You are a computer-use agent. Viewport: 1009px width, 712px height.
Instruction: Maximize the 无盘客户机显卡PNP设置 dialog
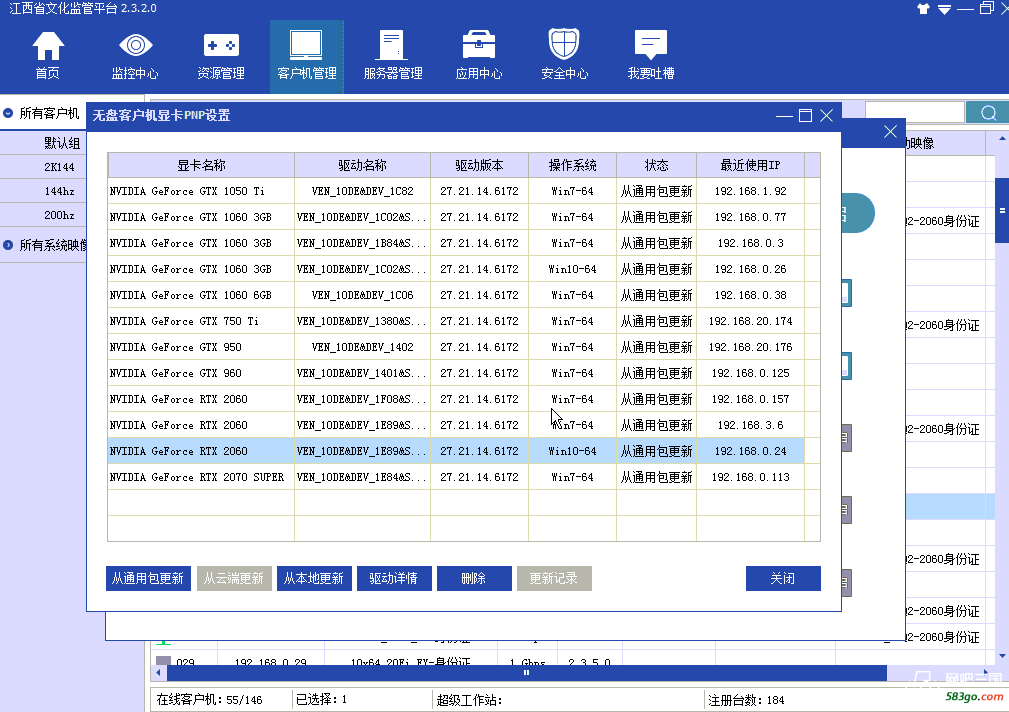pos(805,116)
